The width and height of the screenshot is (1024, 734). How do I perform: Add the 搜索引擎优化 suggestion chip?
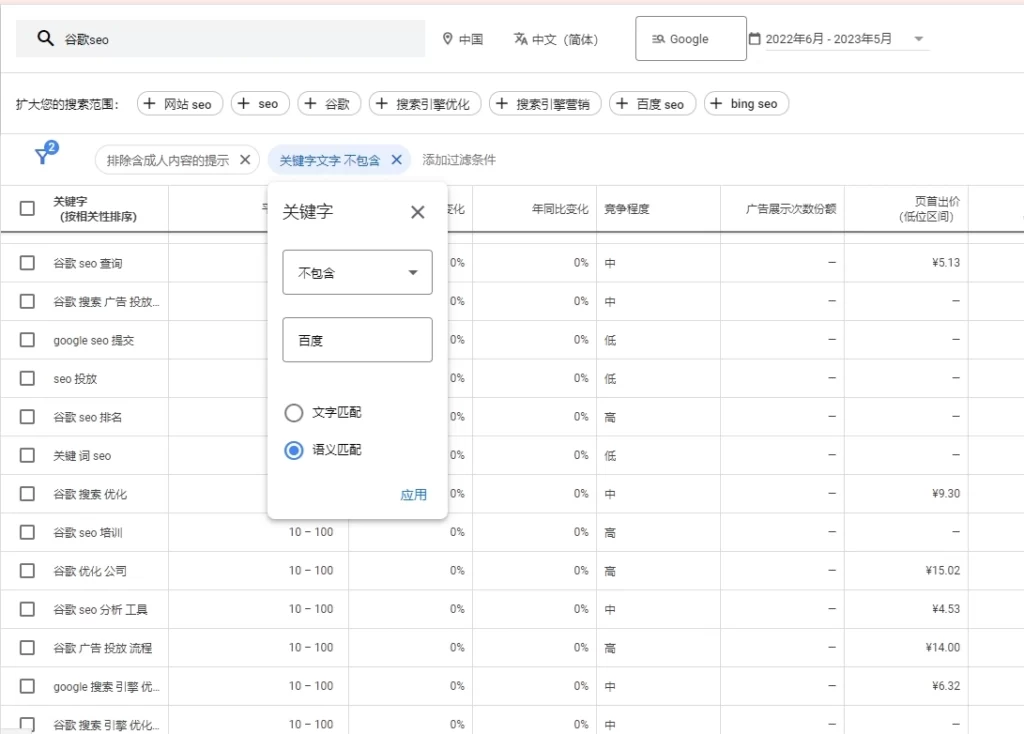click(425, 104)
